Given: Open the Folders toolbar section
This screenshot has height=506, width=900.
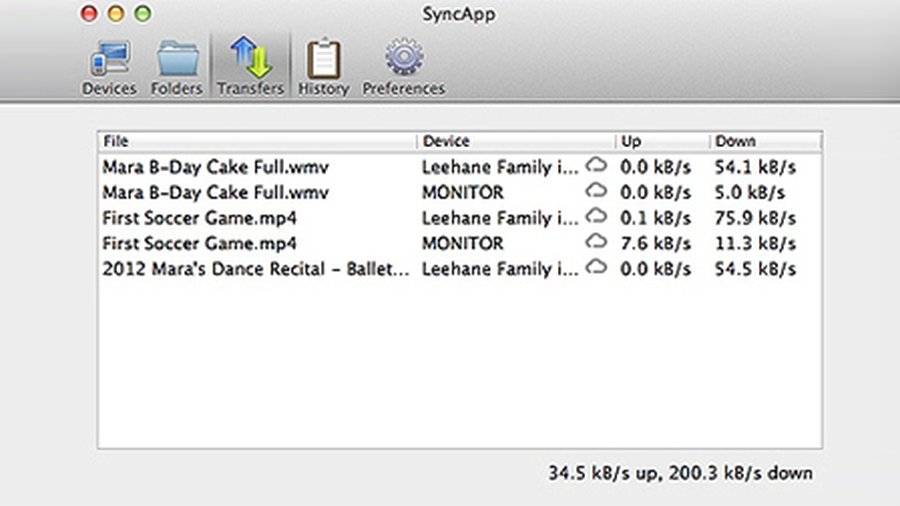Looking at the screenshot, I should pos(177,66).
